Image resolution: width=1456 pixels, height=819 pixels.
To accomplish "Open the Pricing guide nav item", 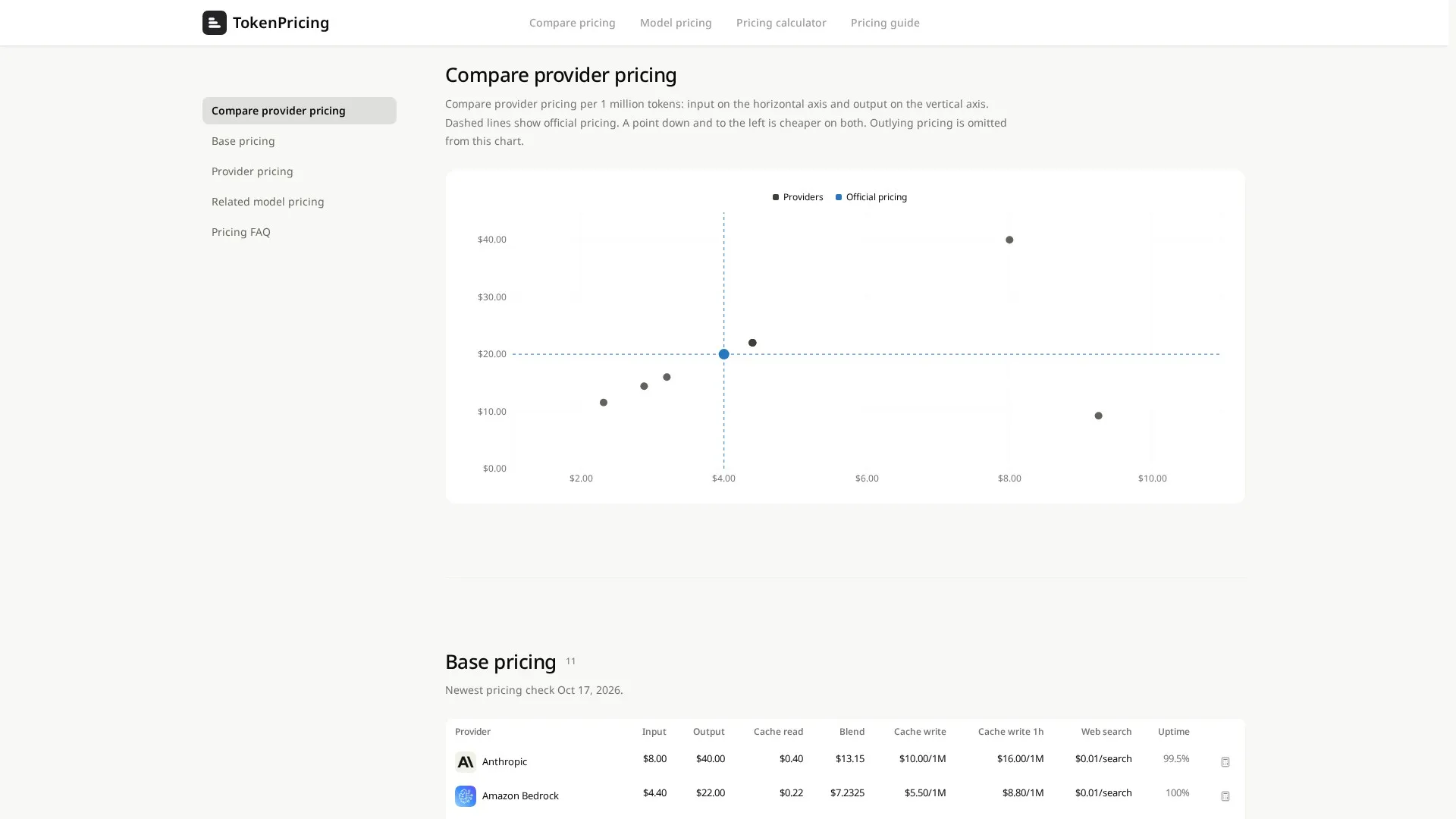I will (885, 23).
